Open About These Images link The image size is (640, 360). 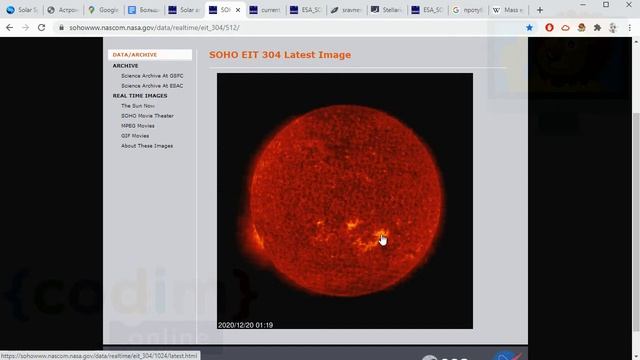tap(147, 146)
